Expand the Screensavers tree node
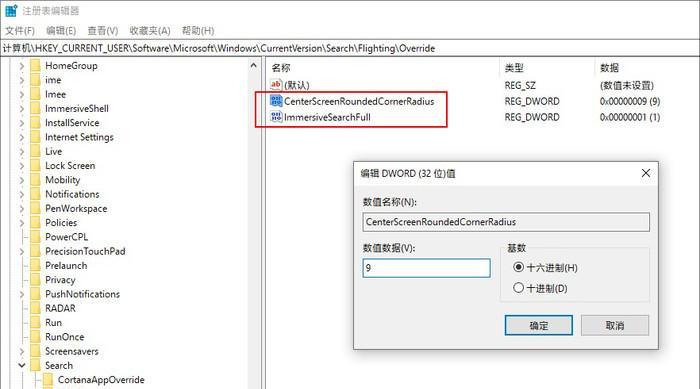 [21, 352]
